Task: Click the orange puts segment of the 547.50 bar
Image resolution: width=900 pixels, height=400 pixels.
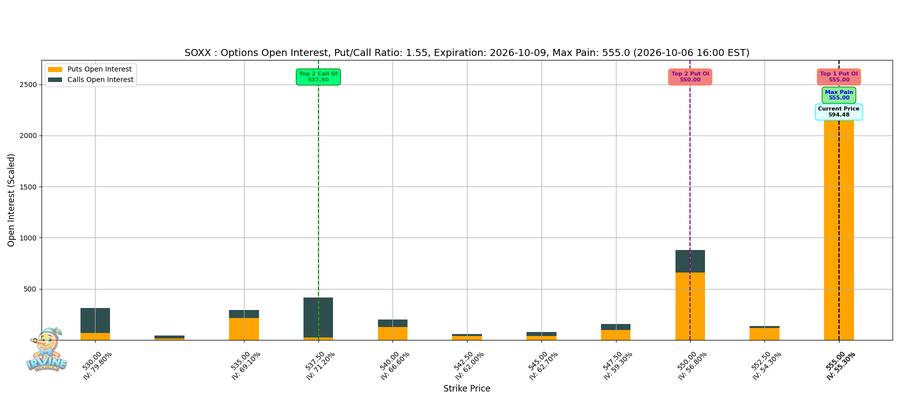Action: click(x=616, y=335)
